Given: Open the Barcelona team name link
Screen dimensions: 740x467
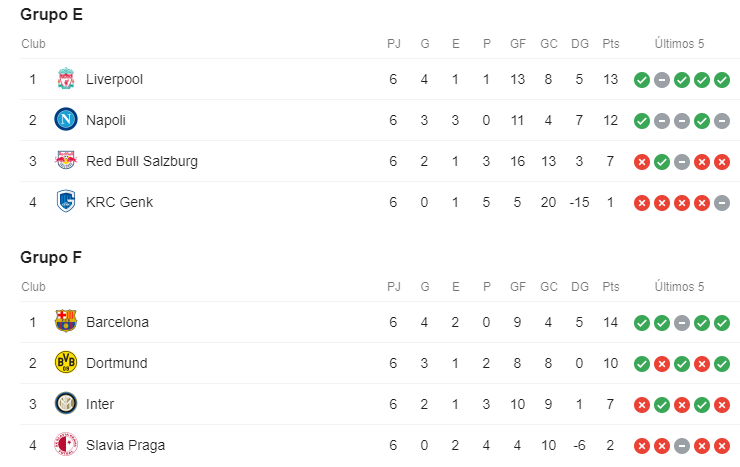Looking at the screenshot, I should coord(117,322).
